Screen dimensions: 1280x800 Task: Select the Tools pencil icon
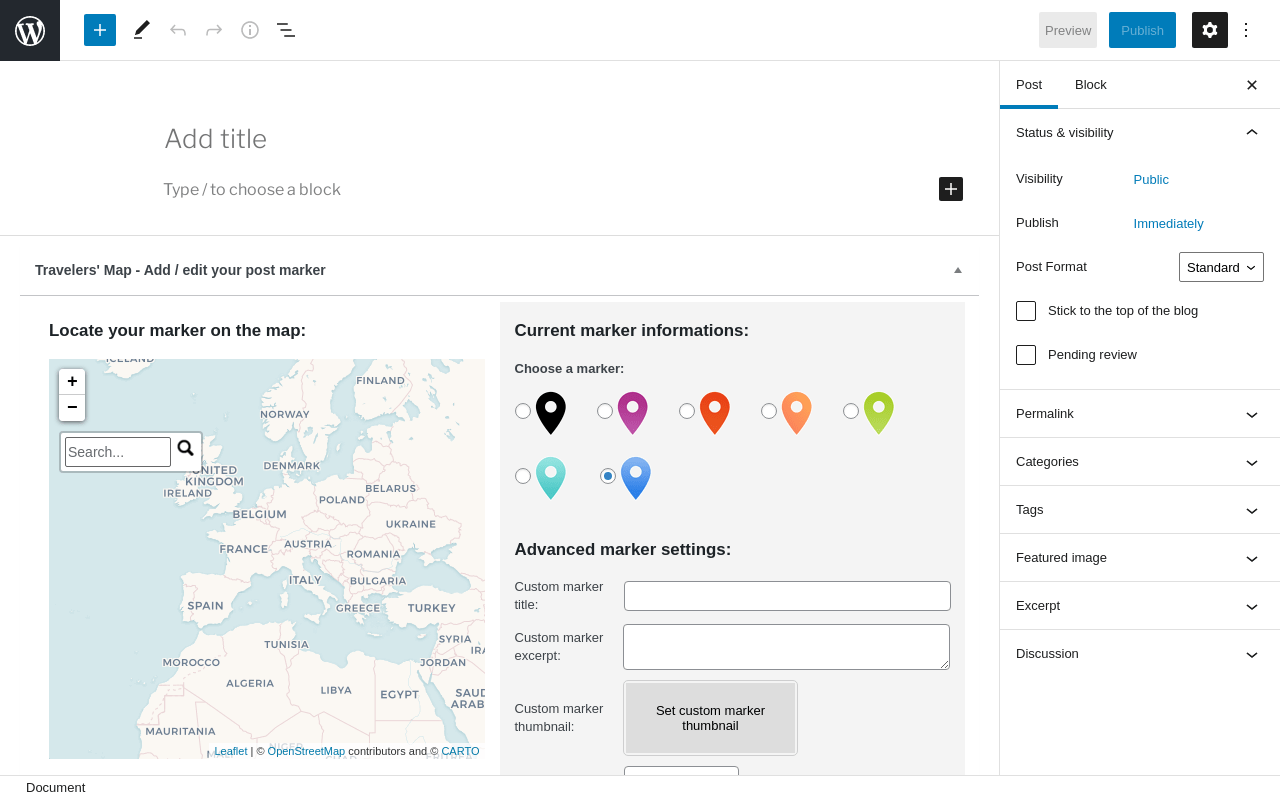coord(142,30)
